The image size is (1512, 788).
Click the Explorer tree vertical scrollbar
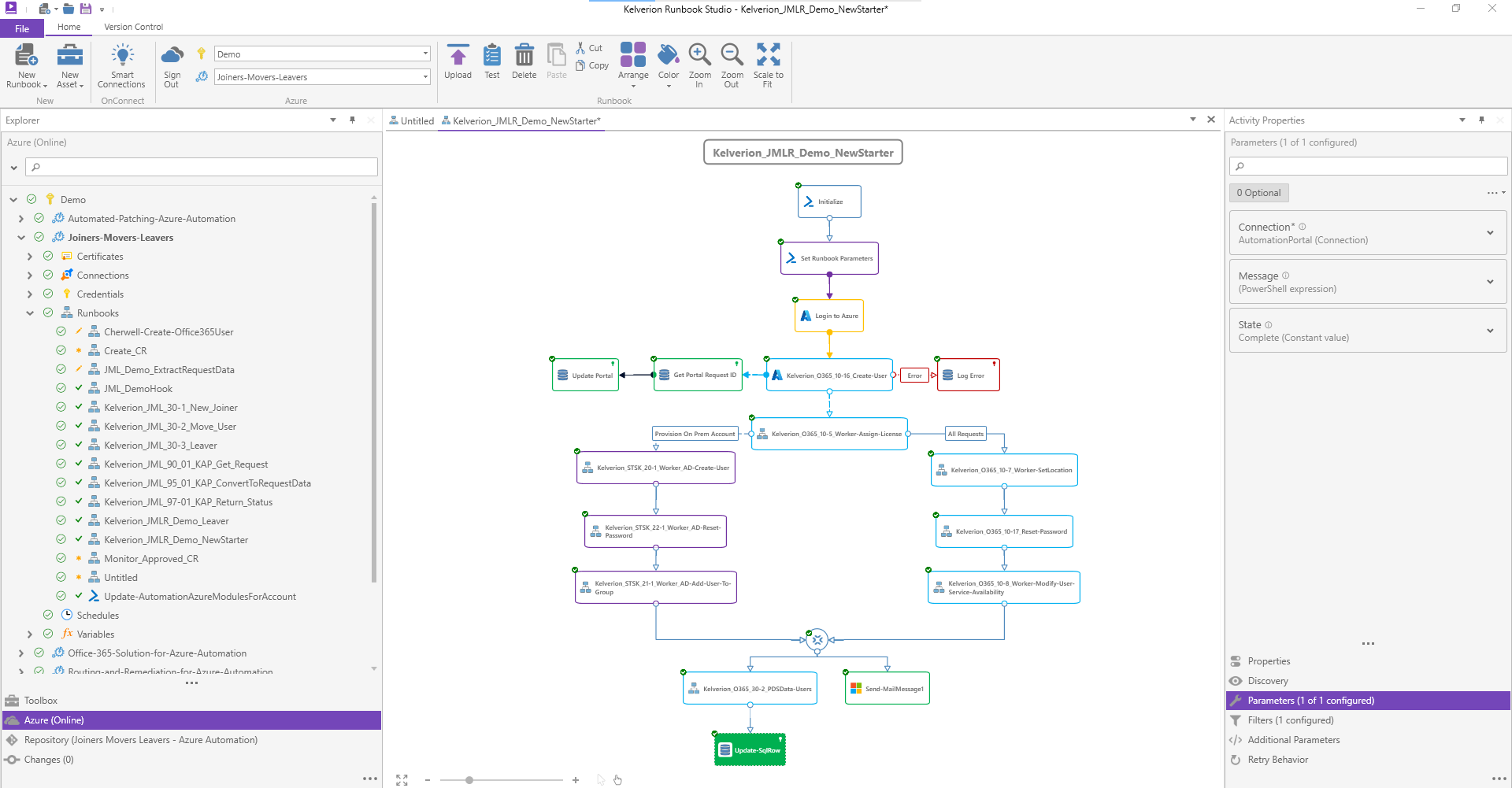pyautogui.click(x=374, y=392)
